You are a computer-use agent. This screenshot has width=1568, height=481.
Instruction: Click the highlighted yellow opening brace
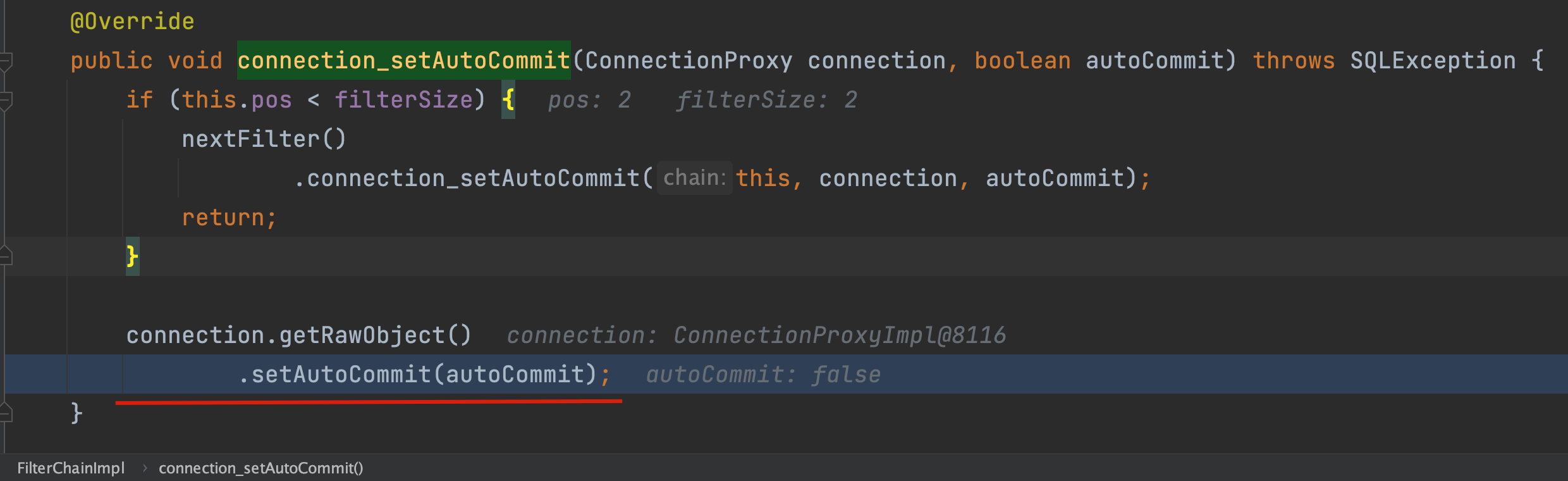point(508,99)
